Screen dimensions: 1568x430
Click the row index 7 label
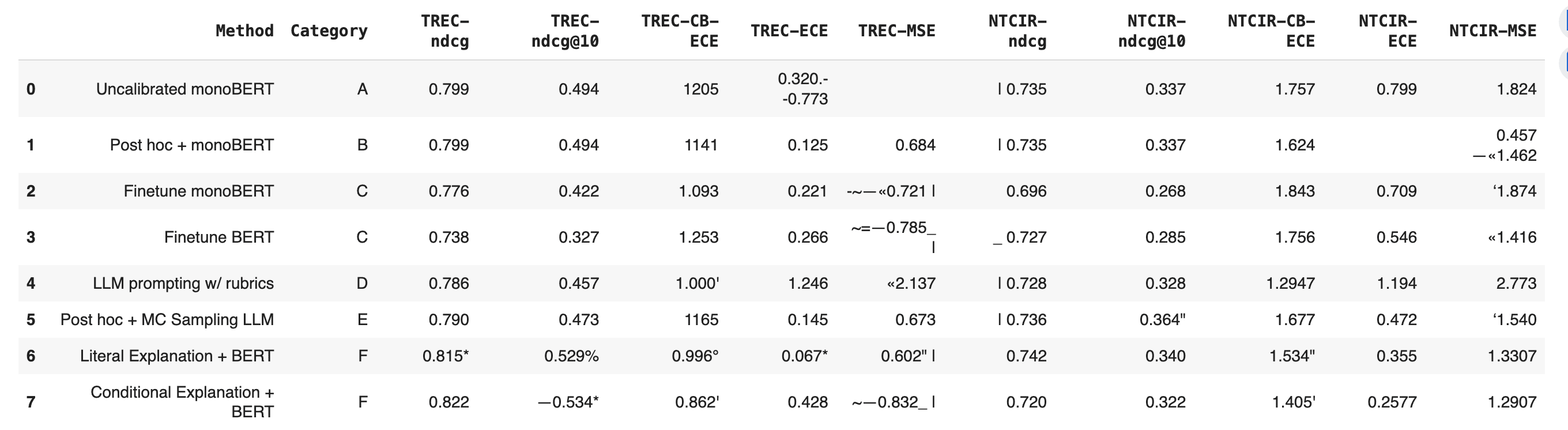point(31,401)
